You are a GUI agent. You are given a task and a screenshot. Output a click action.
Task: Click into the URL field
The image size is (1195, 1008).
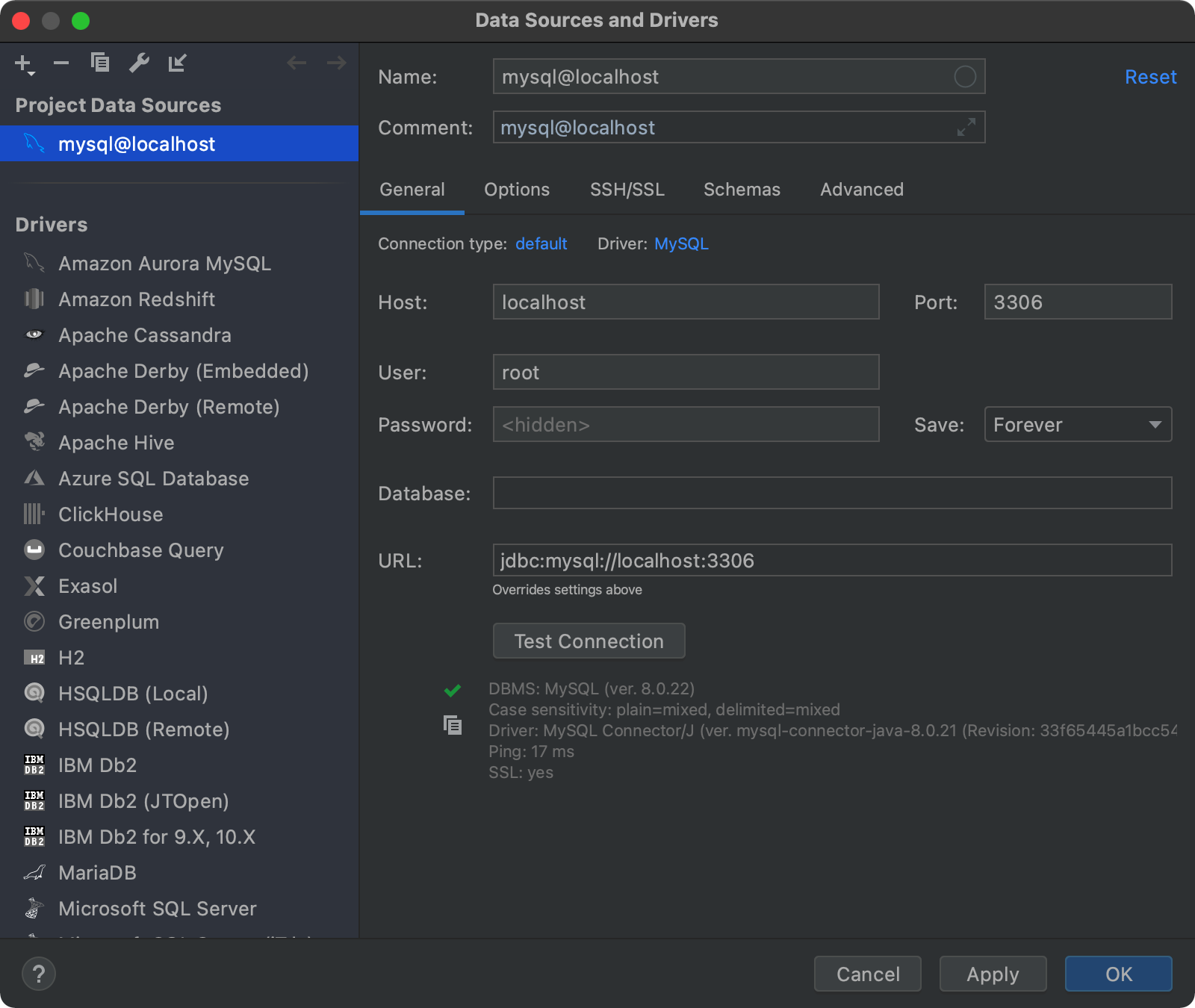[x=832, y=560]
